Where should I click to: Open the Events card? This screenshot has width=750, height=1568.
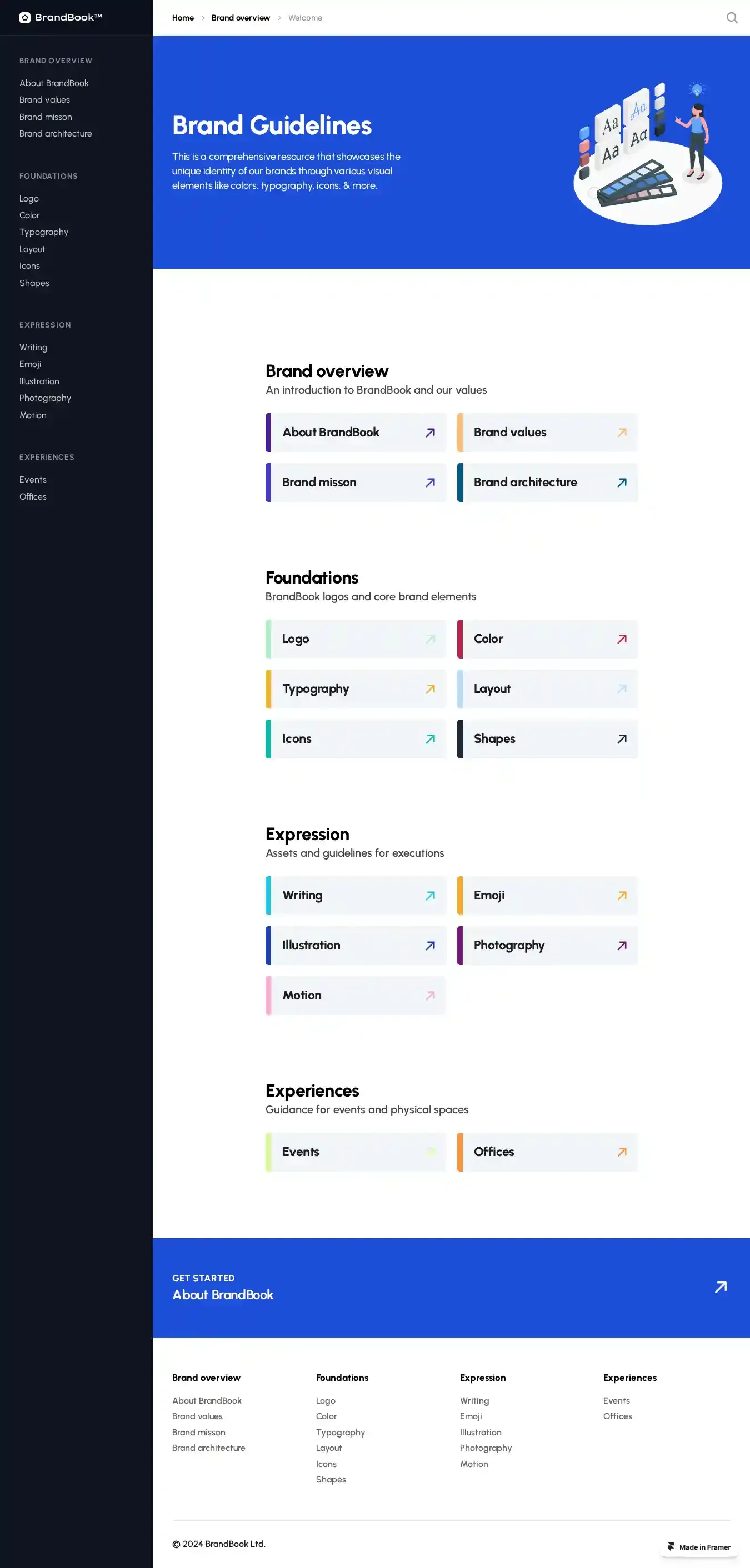click(x=356, y=1152)
